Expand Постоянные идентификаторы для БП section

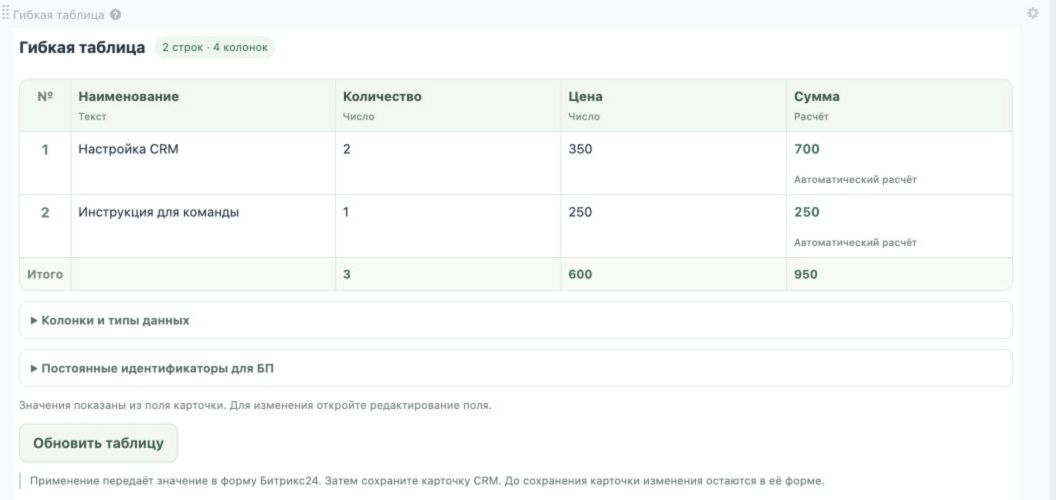515,368
